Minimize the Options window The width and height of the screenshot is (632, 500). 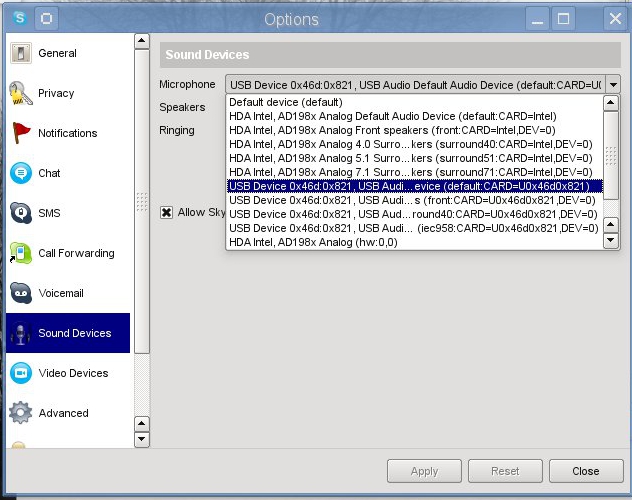(537, 19)
